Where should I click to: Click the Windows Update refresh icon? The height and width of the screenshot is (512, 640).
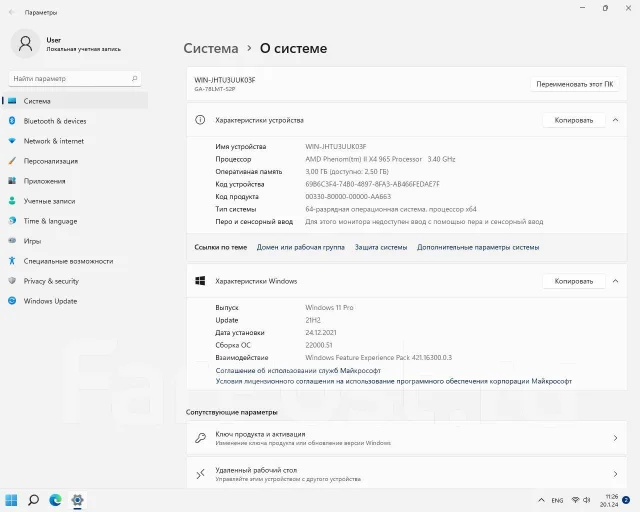12,301
